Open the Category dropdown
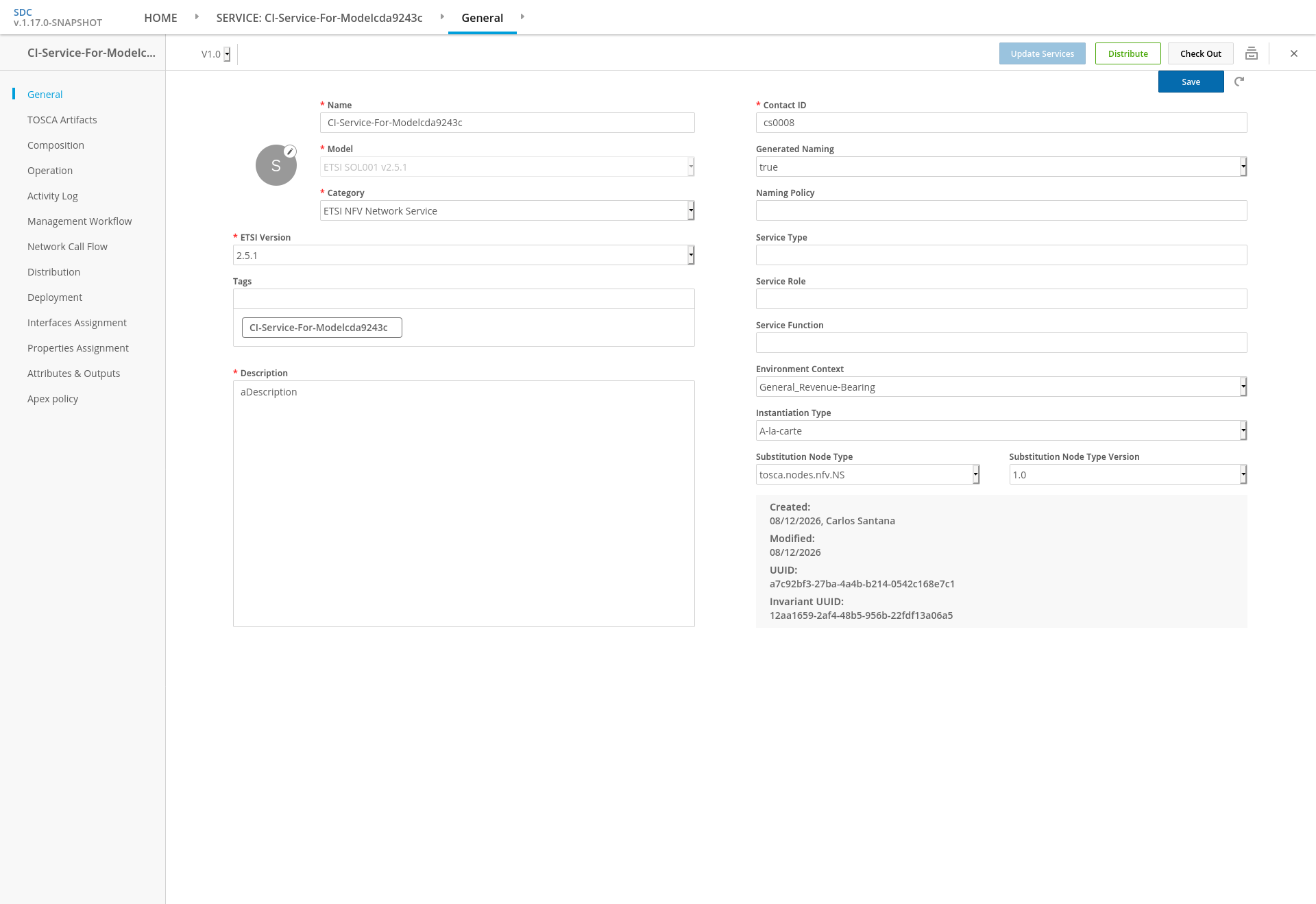 point(507,210)
